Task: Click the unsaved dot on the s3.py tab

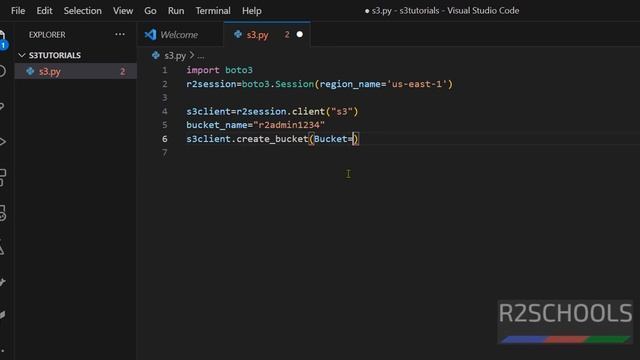Action: pyautogui.click(x=300, y=35)
